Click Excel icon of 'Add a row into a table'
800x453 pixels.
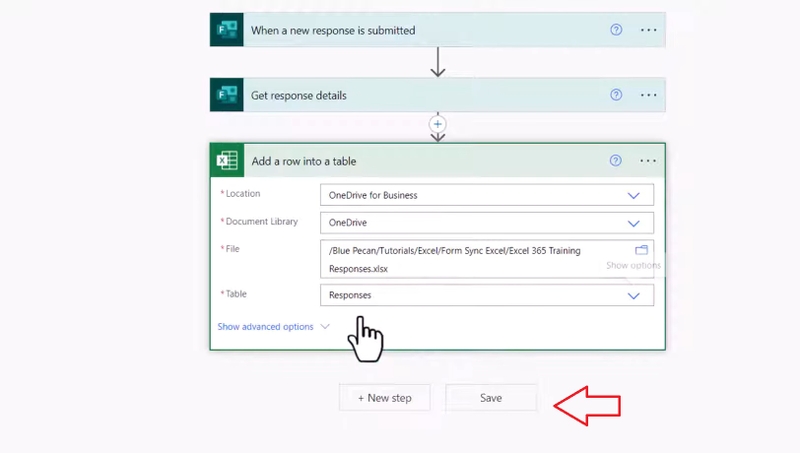(x=227, y=160)
